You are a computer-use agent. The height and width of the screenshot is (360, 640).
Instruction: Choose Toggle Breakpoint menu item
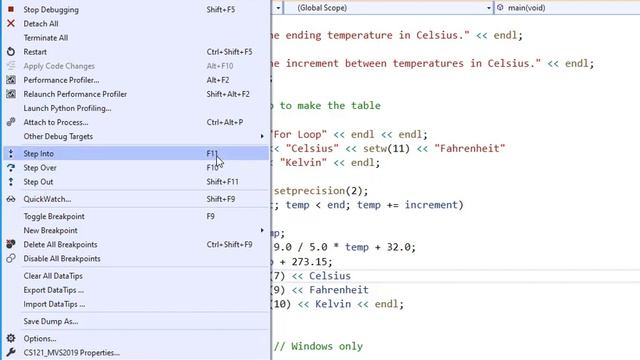136,216
